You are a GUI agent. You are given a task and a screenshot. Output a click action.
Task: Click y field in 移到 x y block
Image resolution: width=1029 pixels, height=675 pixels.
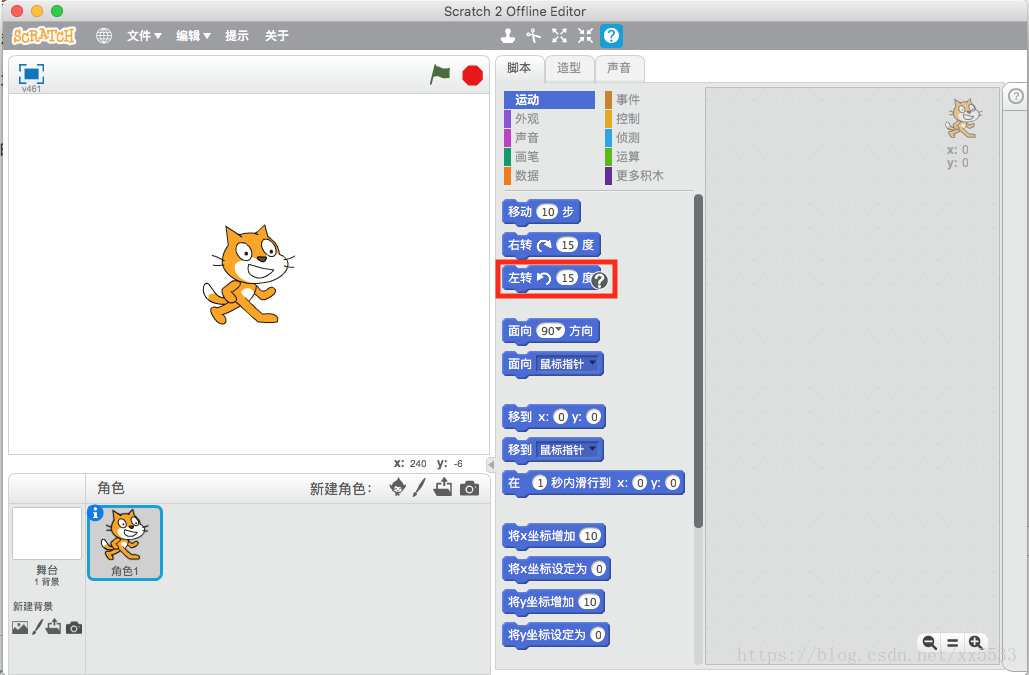(x=593, y=417)
